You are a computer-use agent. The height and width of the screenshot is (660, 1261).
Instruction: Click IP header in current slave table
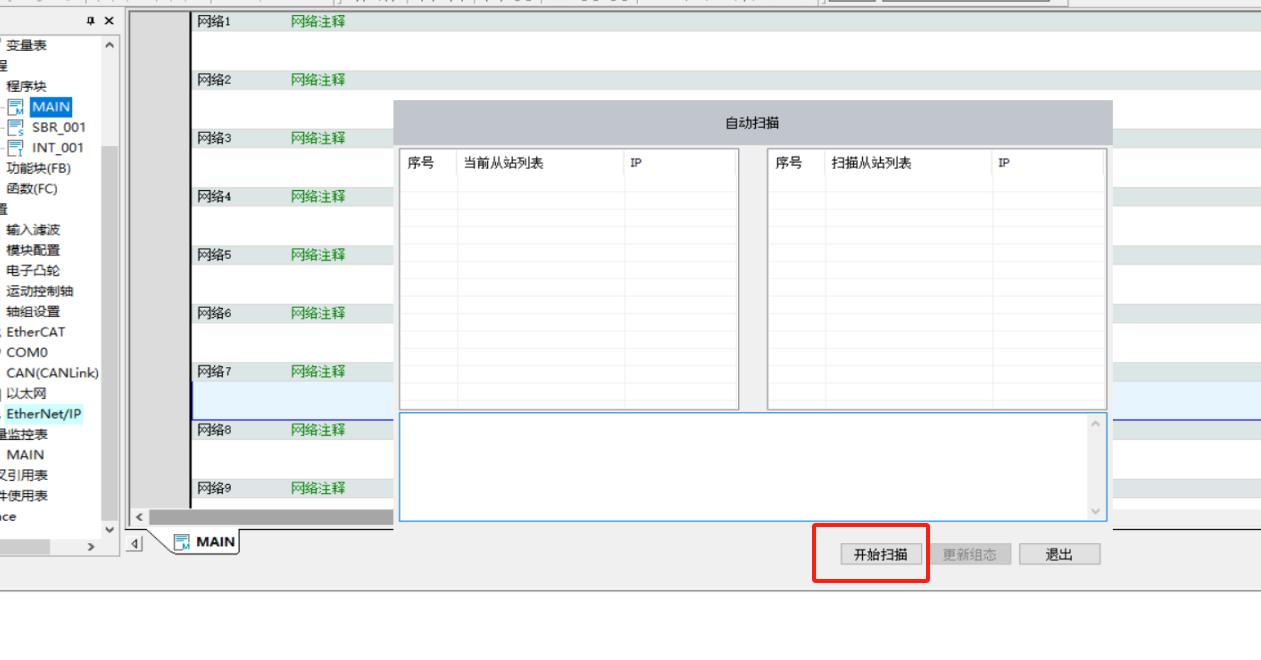point(636,163)
